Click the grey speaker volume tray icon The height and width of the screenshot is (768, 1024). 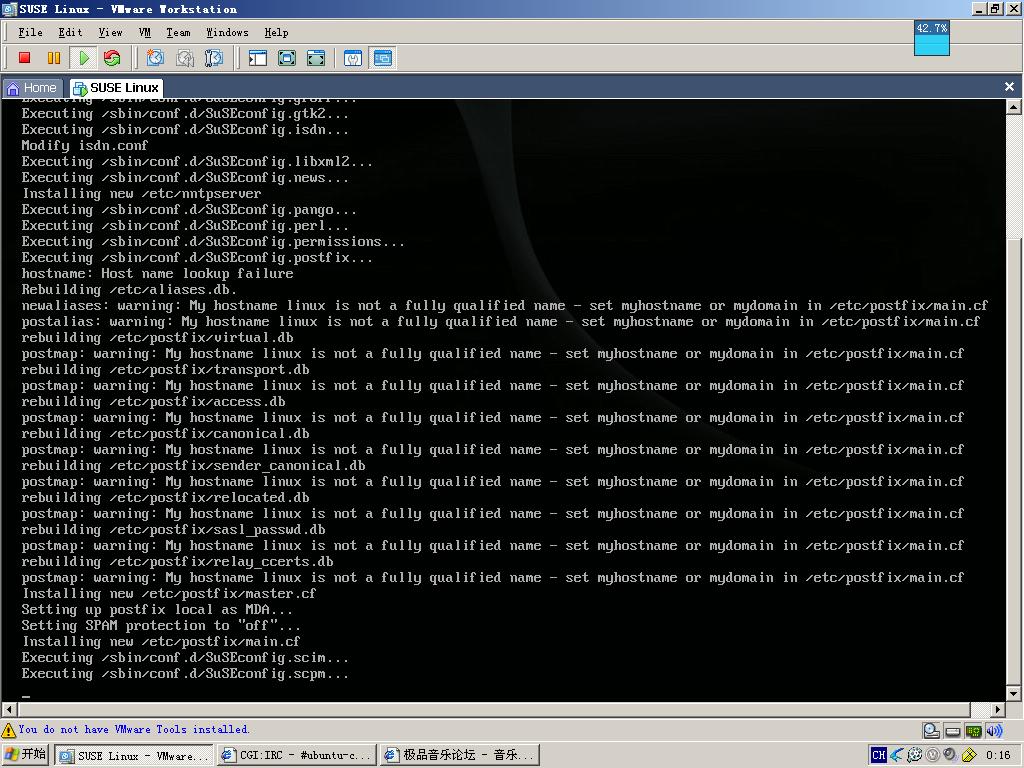click(x=951, y=755)
